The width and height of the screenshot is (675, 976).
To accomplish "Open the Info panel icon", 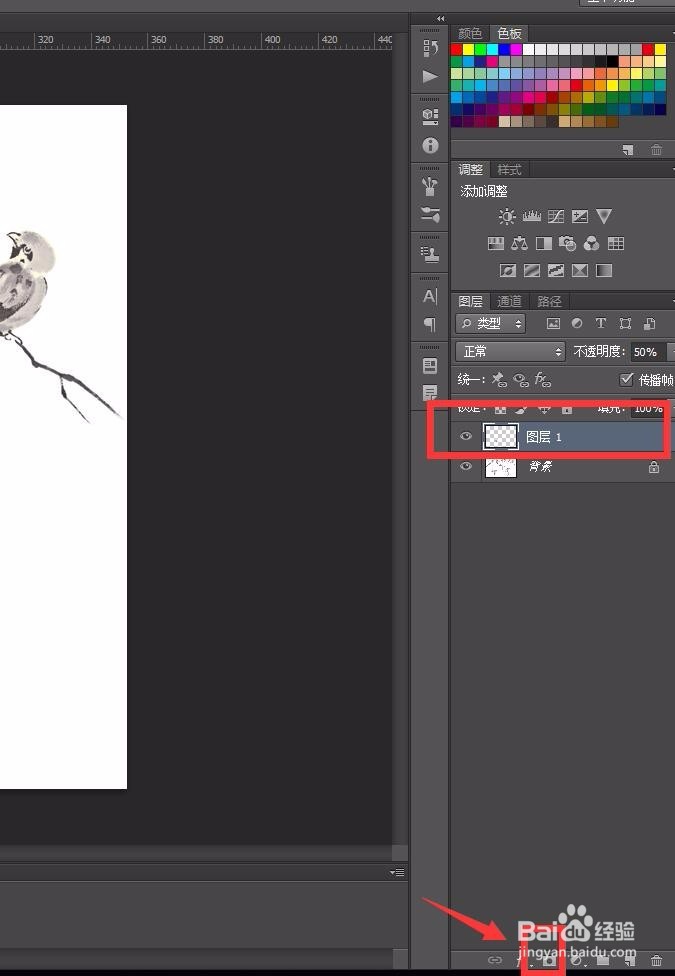I will [x=430, y=146].
